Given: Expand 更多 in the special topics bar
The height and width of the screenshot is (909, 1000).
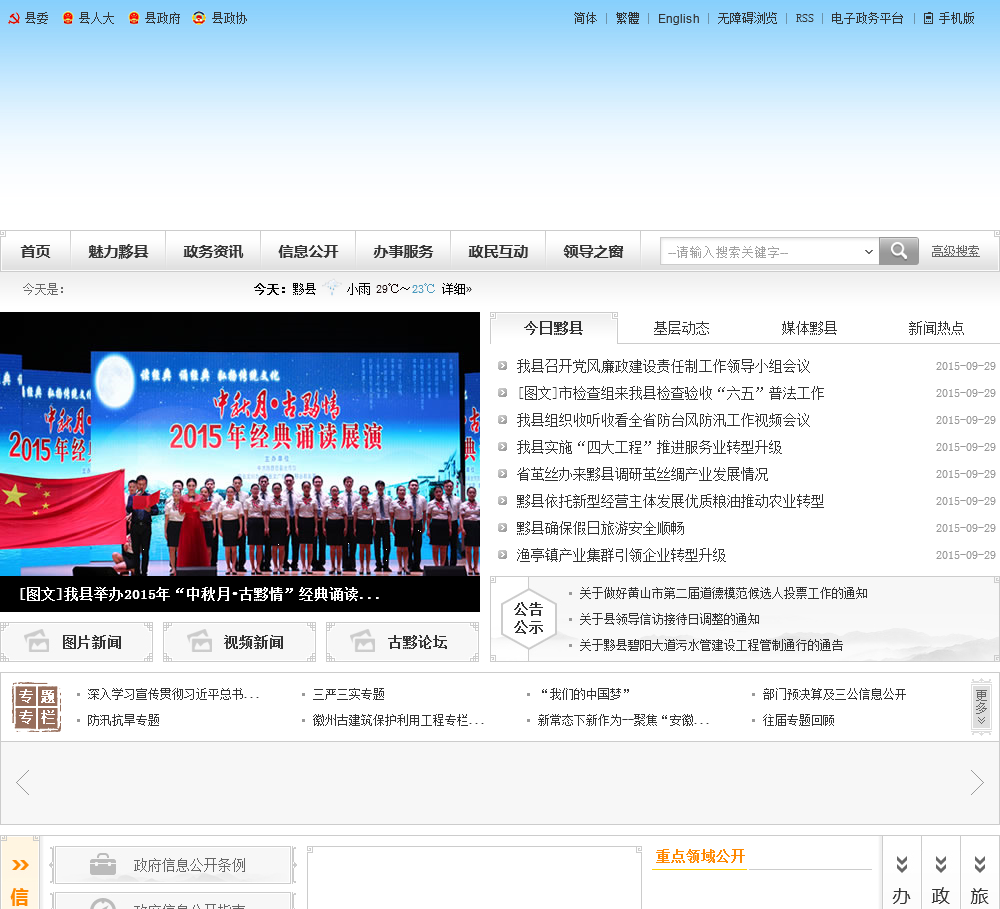Looking at the screenshot, I should tap(981, 706).
